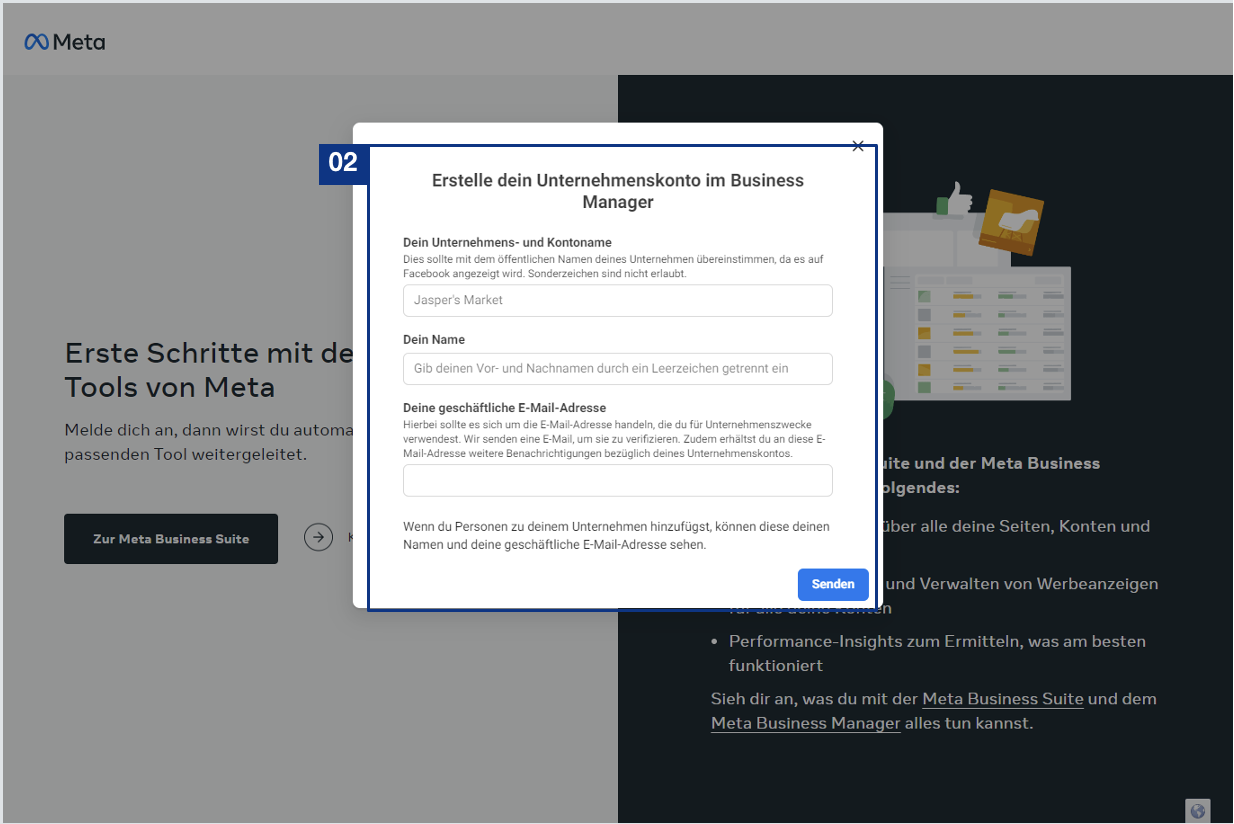The width and height of the screenshot is (1234, 824).
Task: Focus the geschäftliche E-Mail-Adresse field
Action: pyautogui.click(x=617, y=480)
